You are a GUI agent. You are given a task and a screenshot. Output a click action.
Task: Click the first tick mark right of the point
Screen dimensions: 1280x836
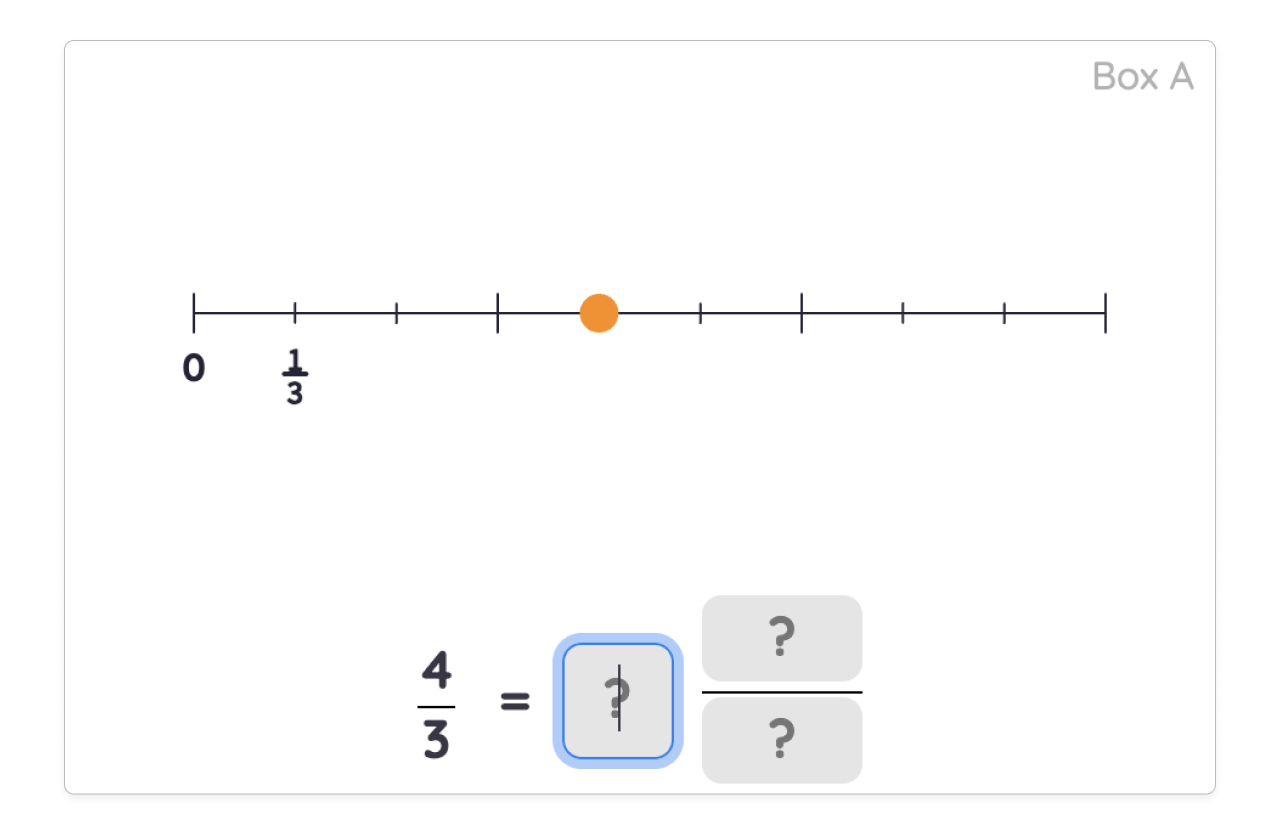tap(699, 312)
